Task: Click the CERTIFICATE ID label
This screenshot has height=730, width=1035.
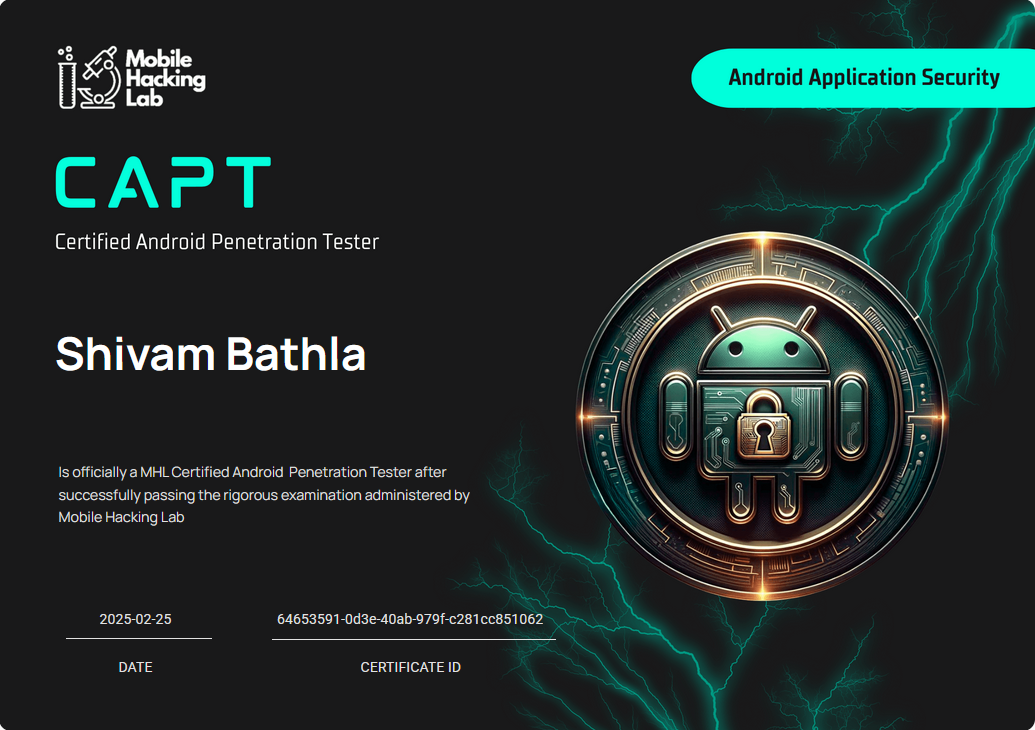Action: tap(410, 667)
